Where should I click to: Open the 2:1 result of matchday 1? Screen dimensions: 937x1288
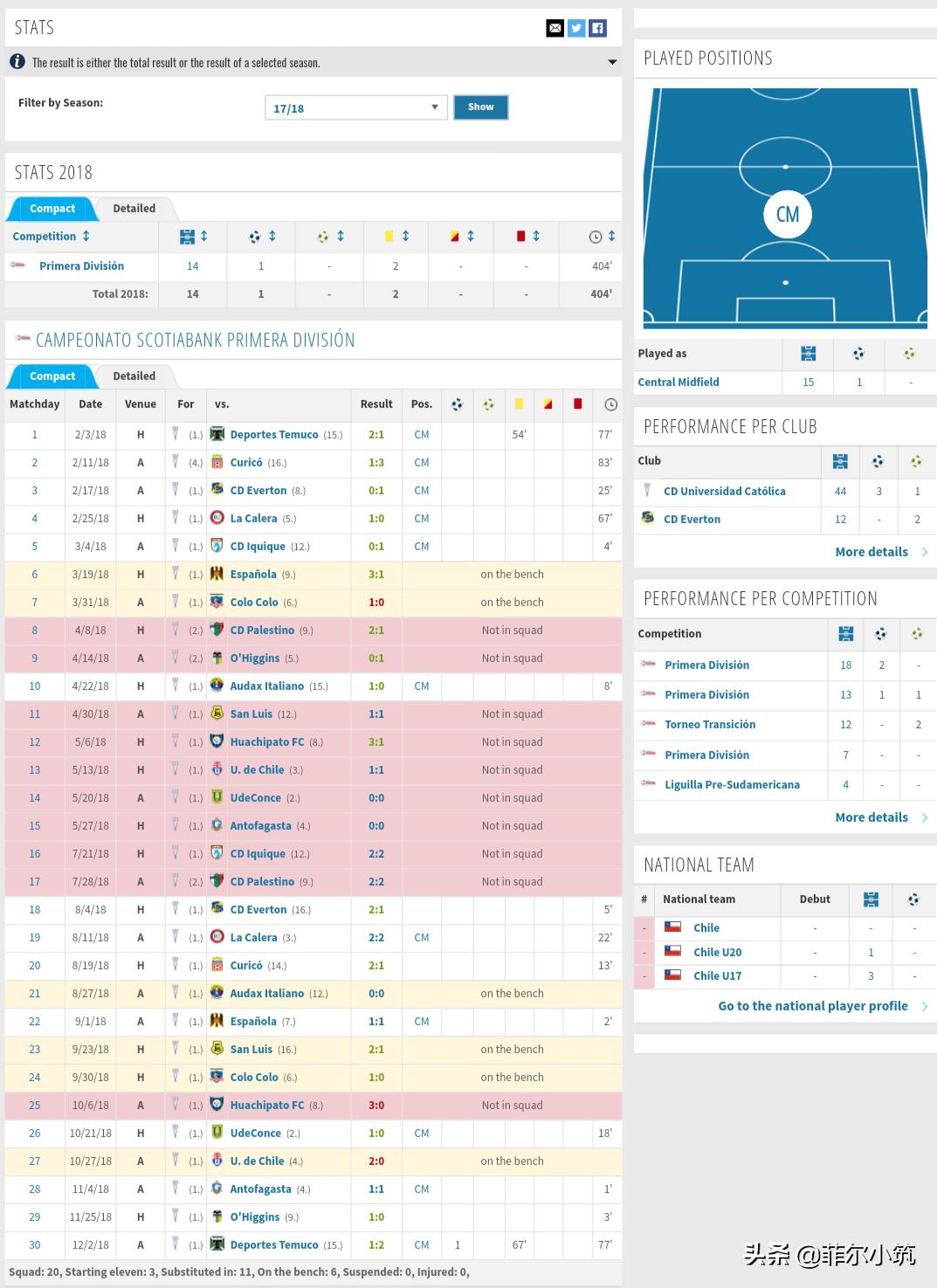pos(376,434)
